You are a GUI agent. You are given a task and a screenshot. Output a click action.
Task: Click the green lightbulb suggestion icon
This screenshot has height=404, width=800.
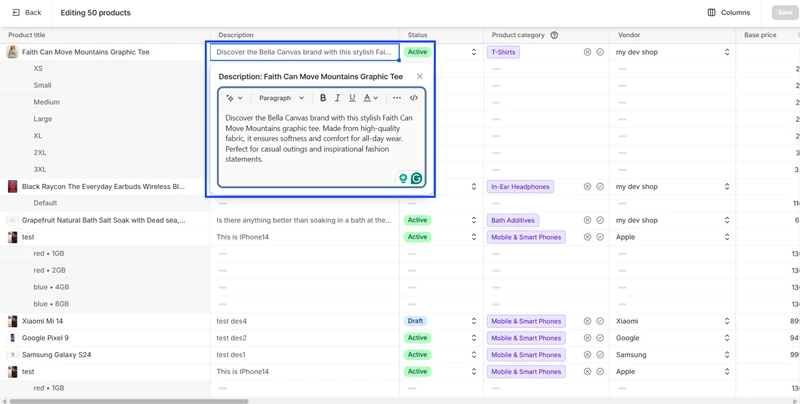pos(403,178)
